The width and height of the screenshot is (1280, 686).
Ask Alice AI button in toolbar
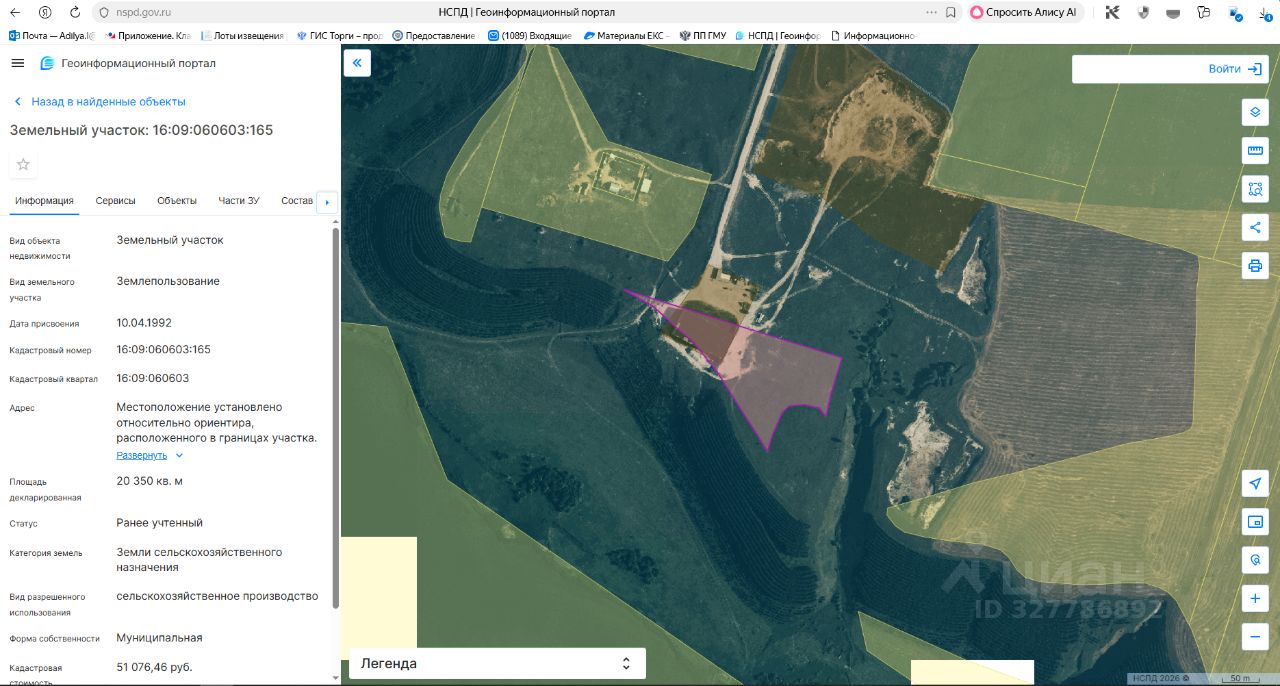point(1026,12)
